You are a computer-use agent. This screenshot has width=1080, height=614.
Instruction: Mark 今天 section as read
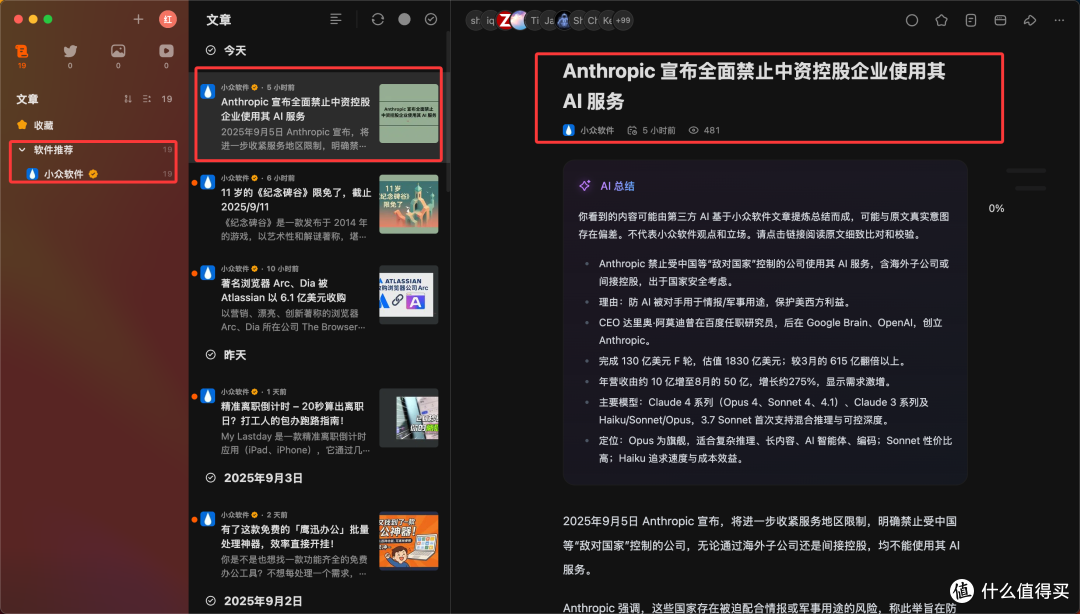211,50
